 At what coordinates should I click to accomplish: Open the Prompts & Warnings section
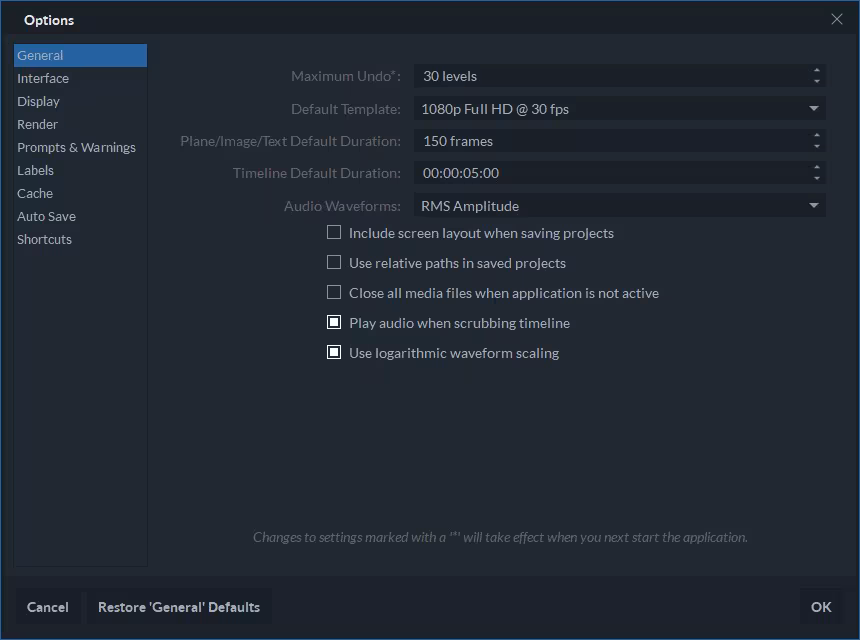tap(76, 147)
